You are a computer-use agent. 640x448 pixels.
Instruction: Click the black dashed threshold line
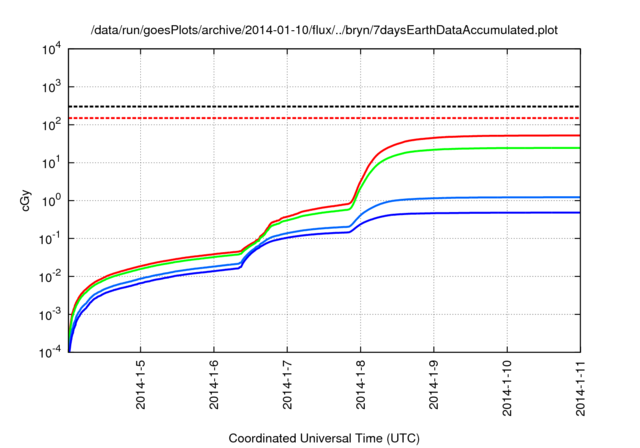point(324,106)
